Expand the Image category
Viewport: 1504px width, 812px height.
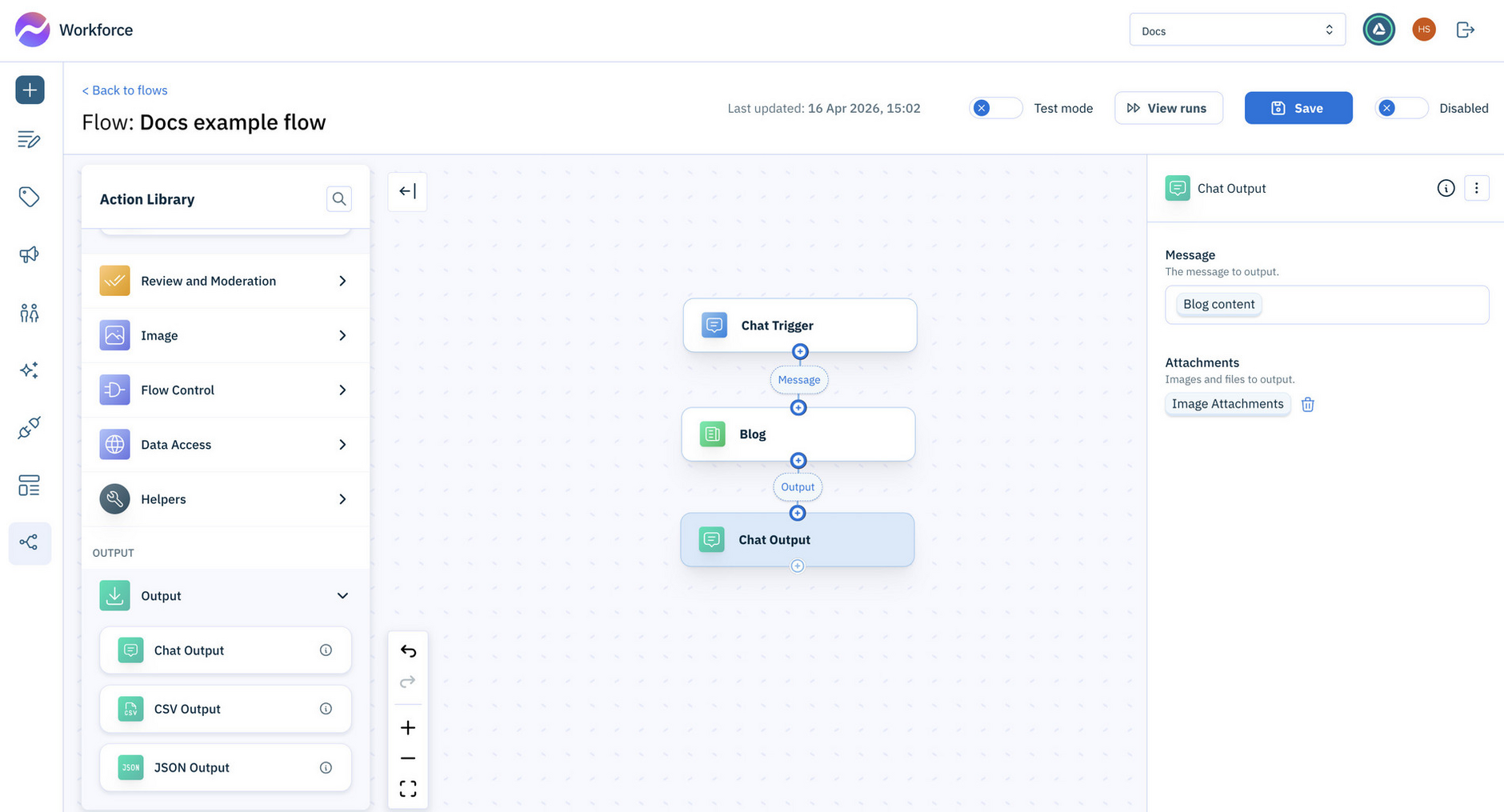click(x=226, y=335)
